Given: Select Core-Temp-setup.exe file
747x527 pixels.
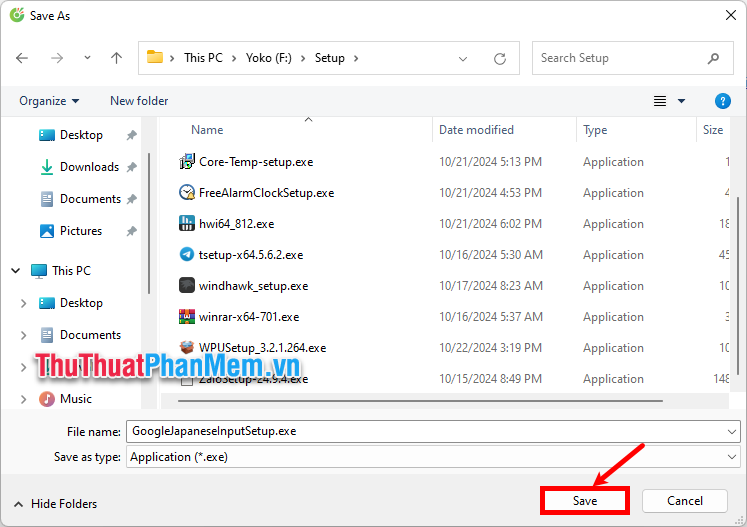Looking at the screenshot, I should [256, 162].
